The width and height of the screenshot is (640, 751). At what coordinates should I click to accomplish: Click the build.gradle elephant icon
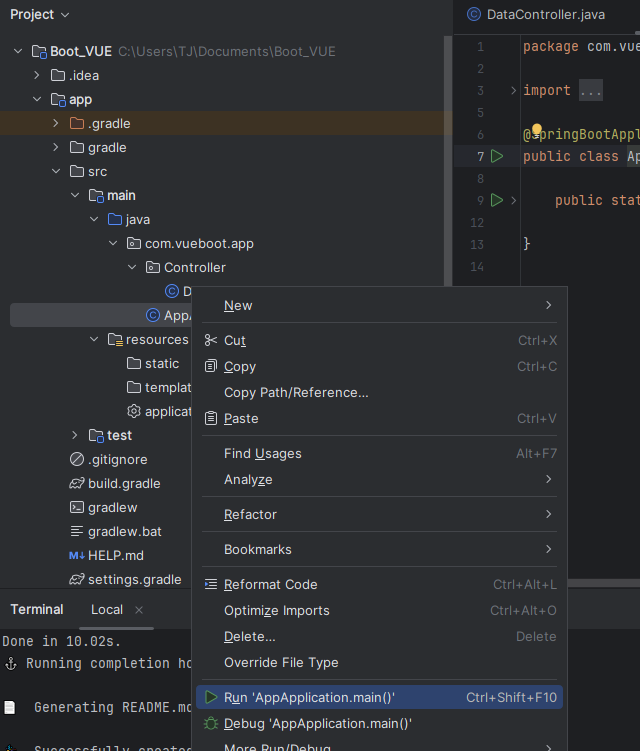[x=77, y=483]
